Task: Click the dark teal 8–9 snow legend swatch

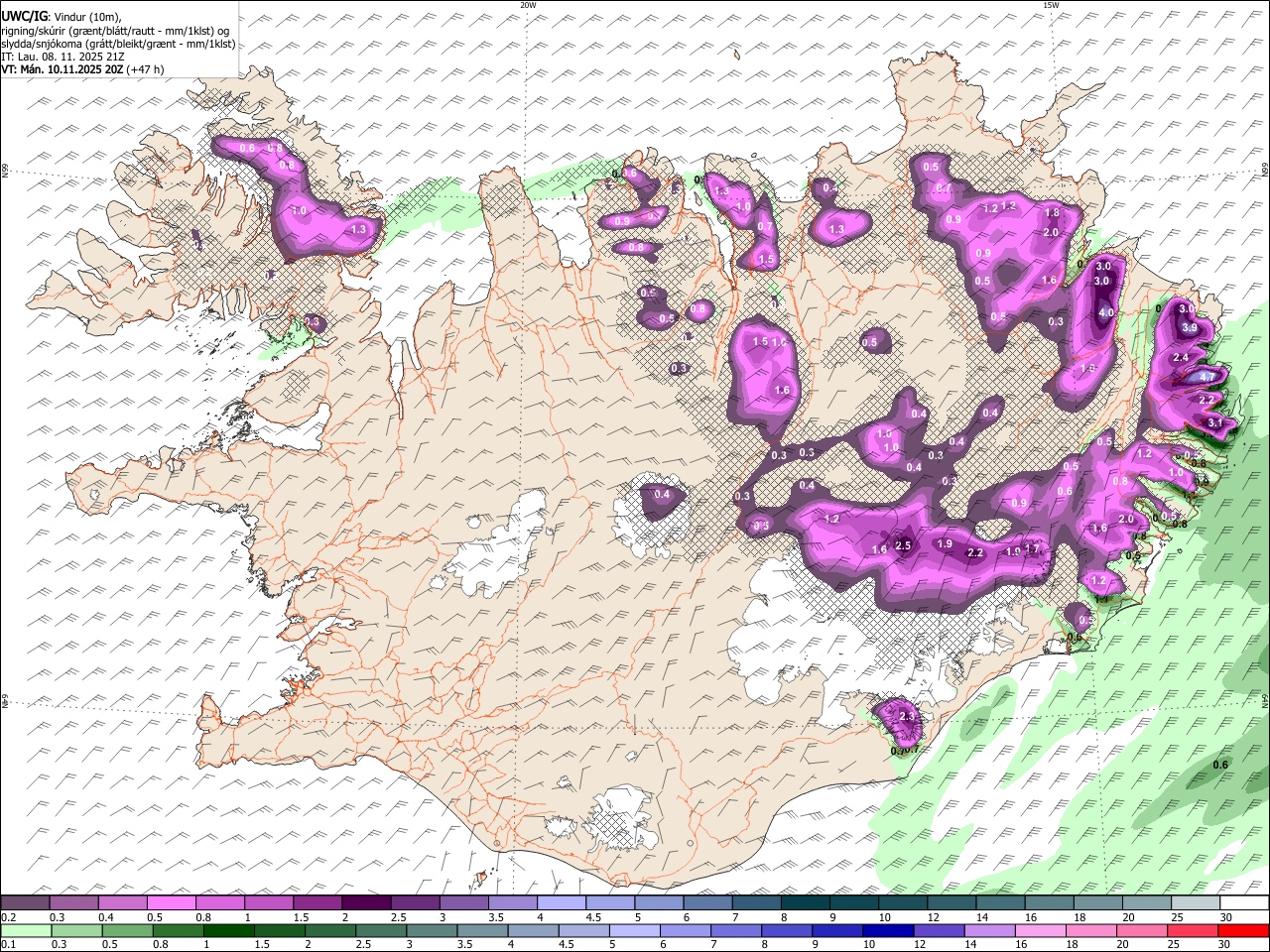Action: 805,903
